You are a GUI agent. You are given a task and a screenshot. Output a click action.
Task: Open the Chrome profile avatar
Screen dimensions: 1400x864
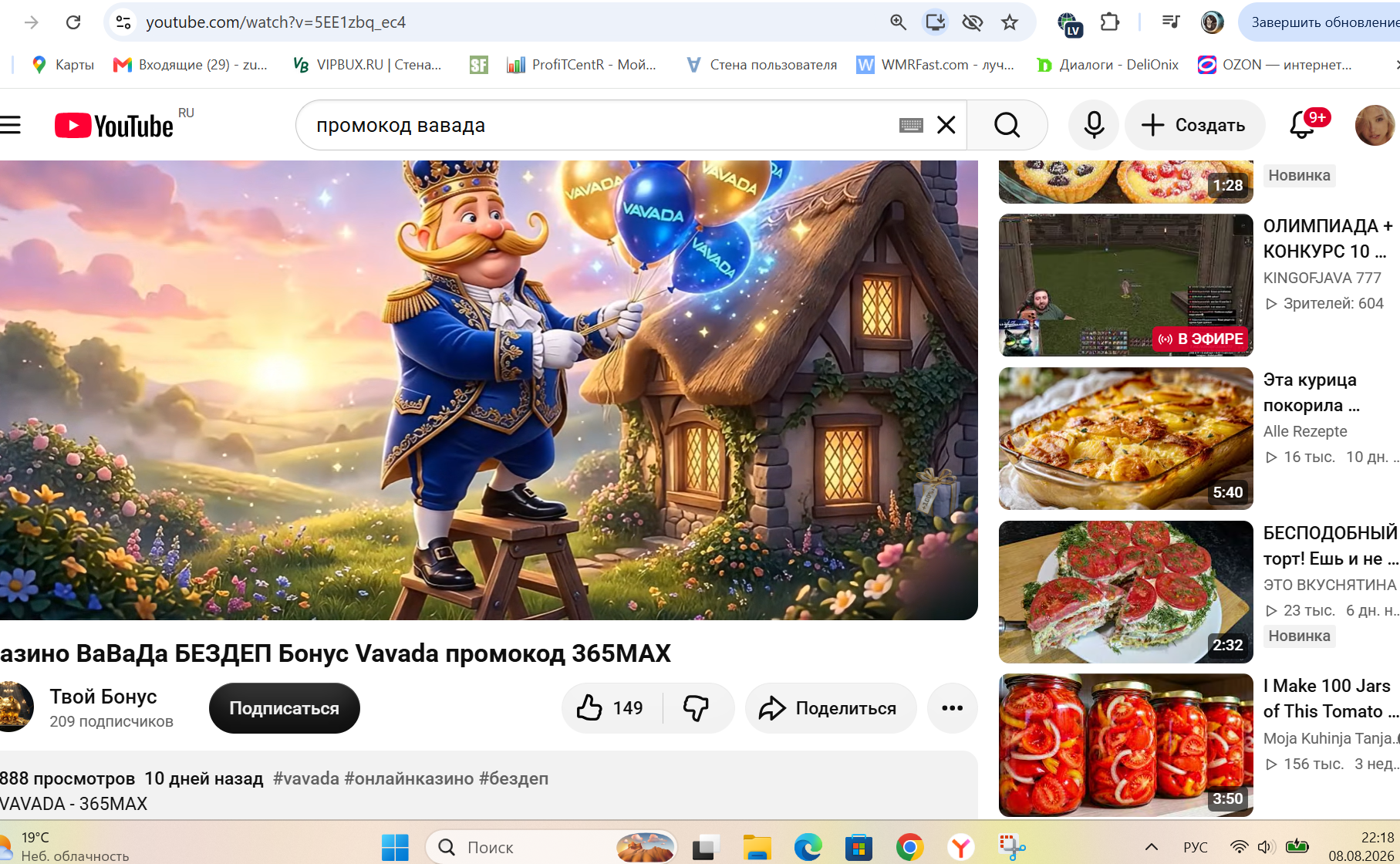tap(1213, 22)
